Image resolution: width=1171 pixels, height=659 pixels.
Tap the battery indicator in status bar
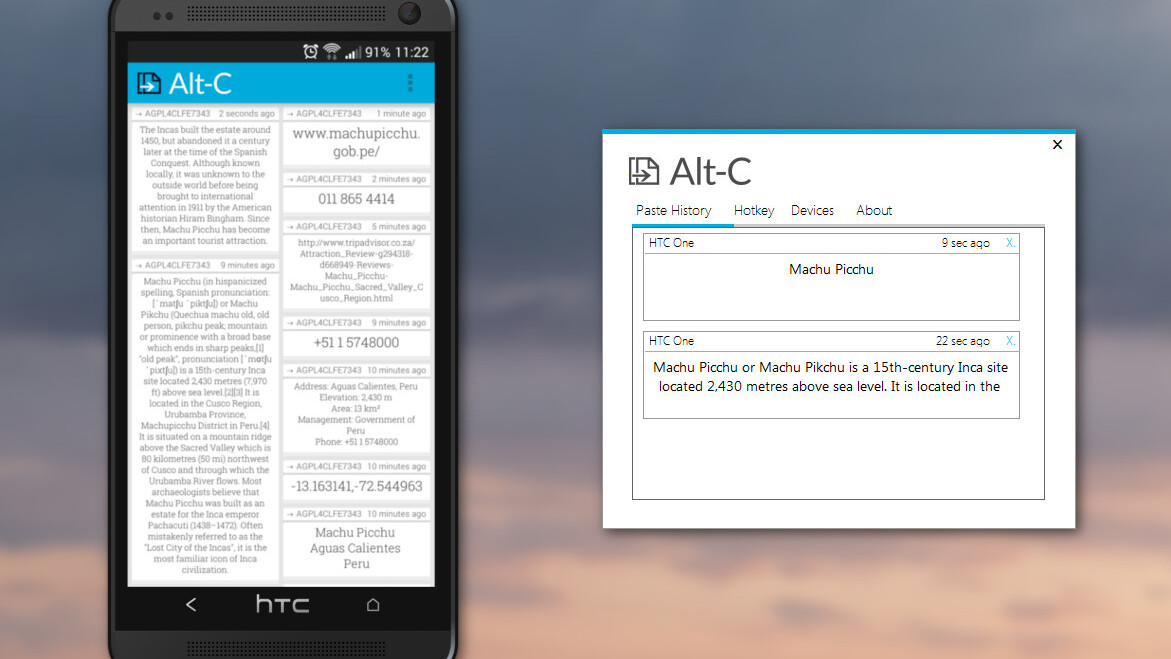(x=377, y=52)
